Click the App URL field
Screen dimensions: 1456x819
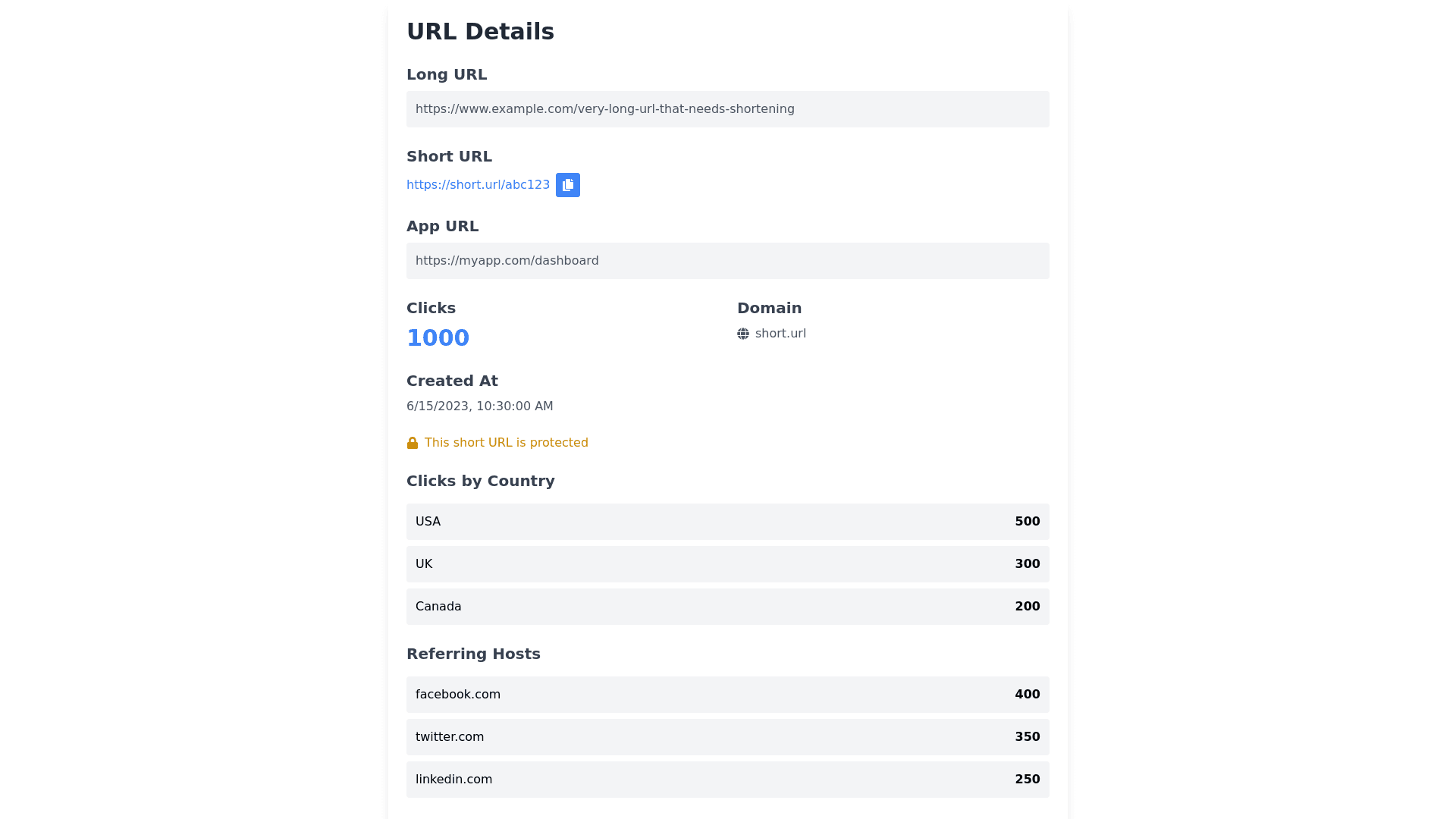tap(727, 261)
